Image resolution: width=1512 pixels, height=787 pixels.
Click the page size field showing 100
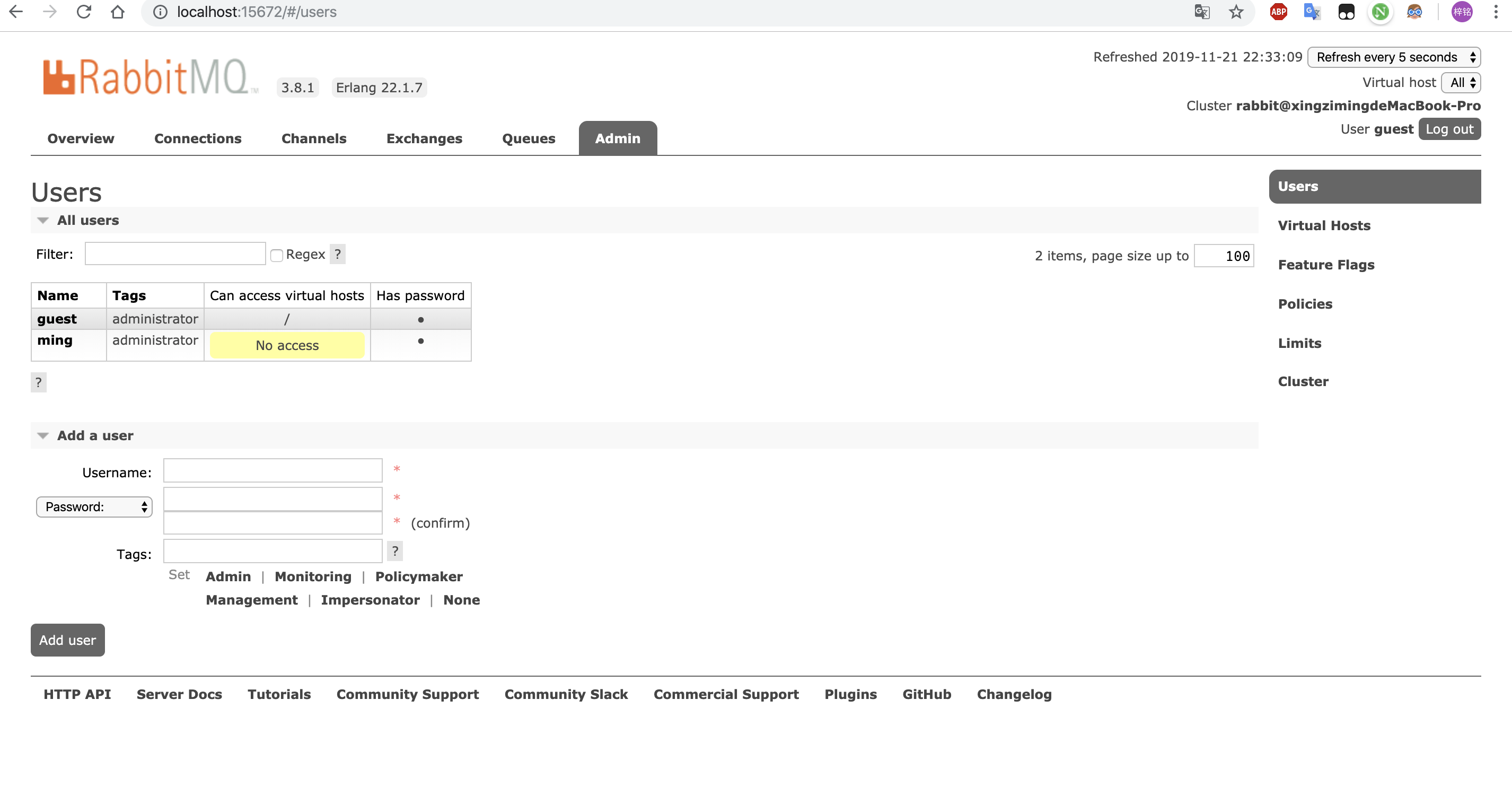pyautogui.click(x=1224, y=256)
